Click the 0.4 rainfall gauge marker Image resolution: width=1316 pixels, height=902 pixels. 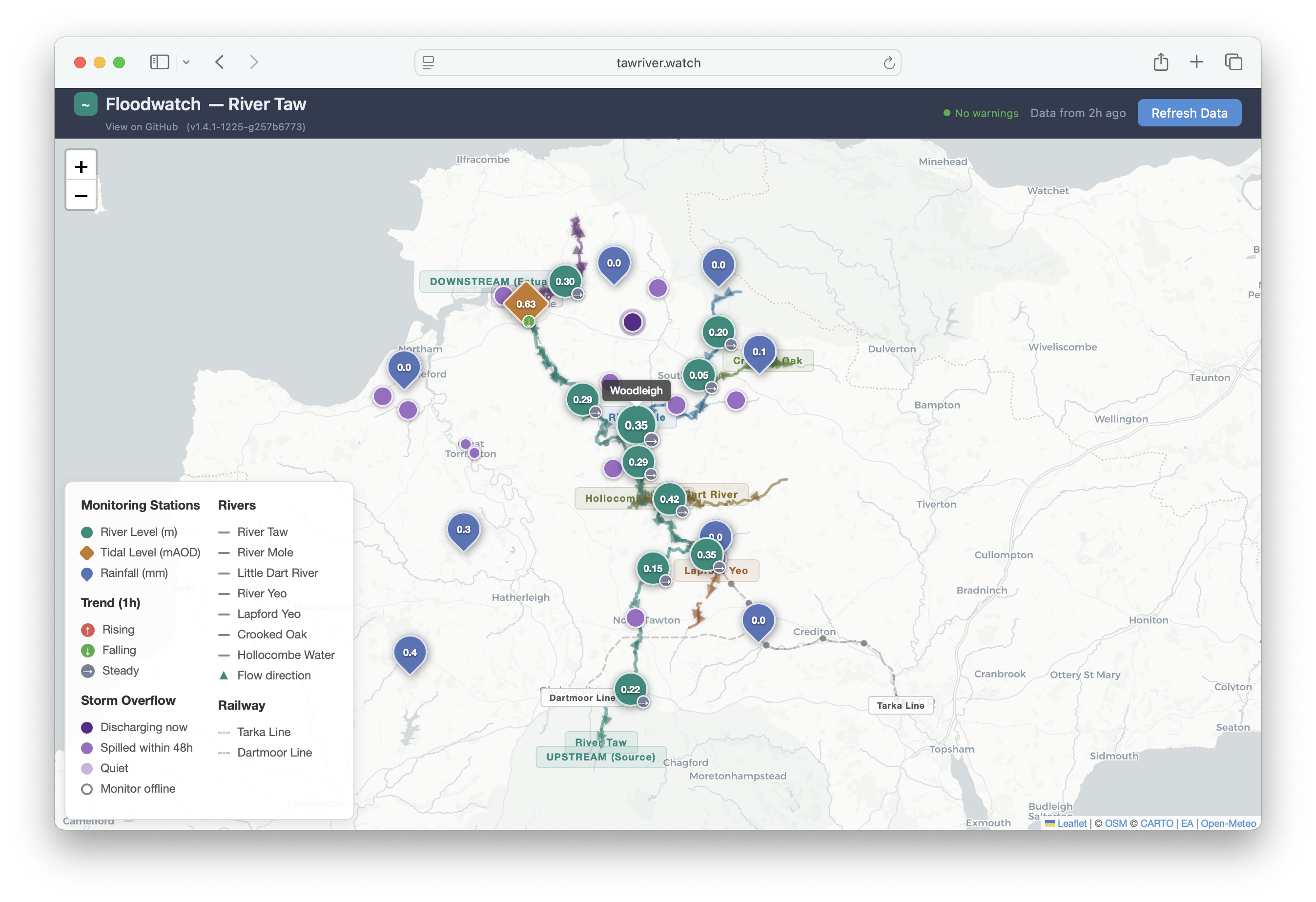point(410,654)
